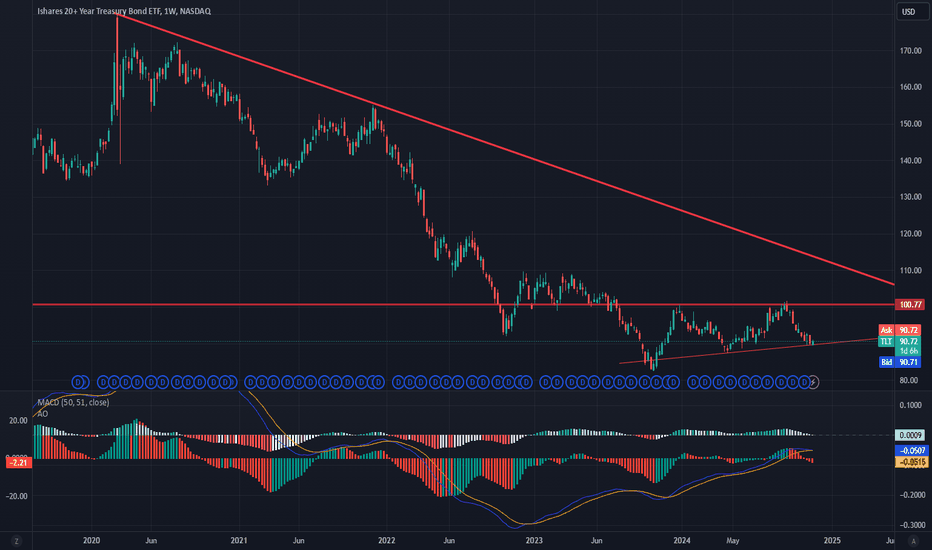
Task: Click the May label on time axis
Action: [733, 540]
